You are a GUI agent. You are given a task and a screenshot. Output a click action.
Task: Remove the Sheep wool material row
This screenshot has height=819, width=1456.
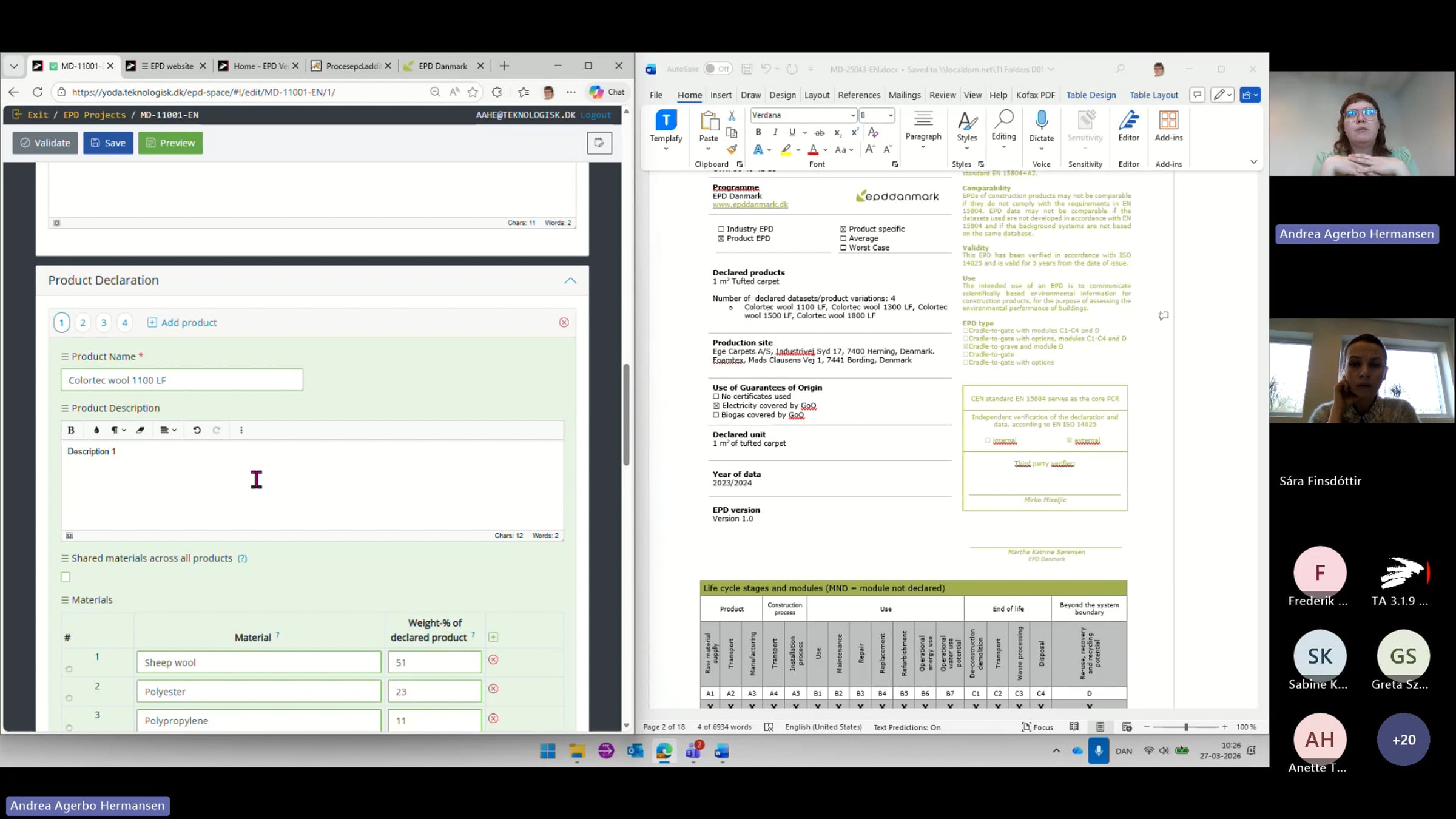coord(493,659)
